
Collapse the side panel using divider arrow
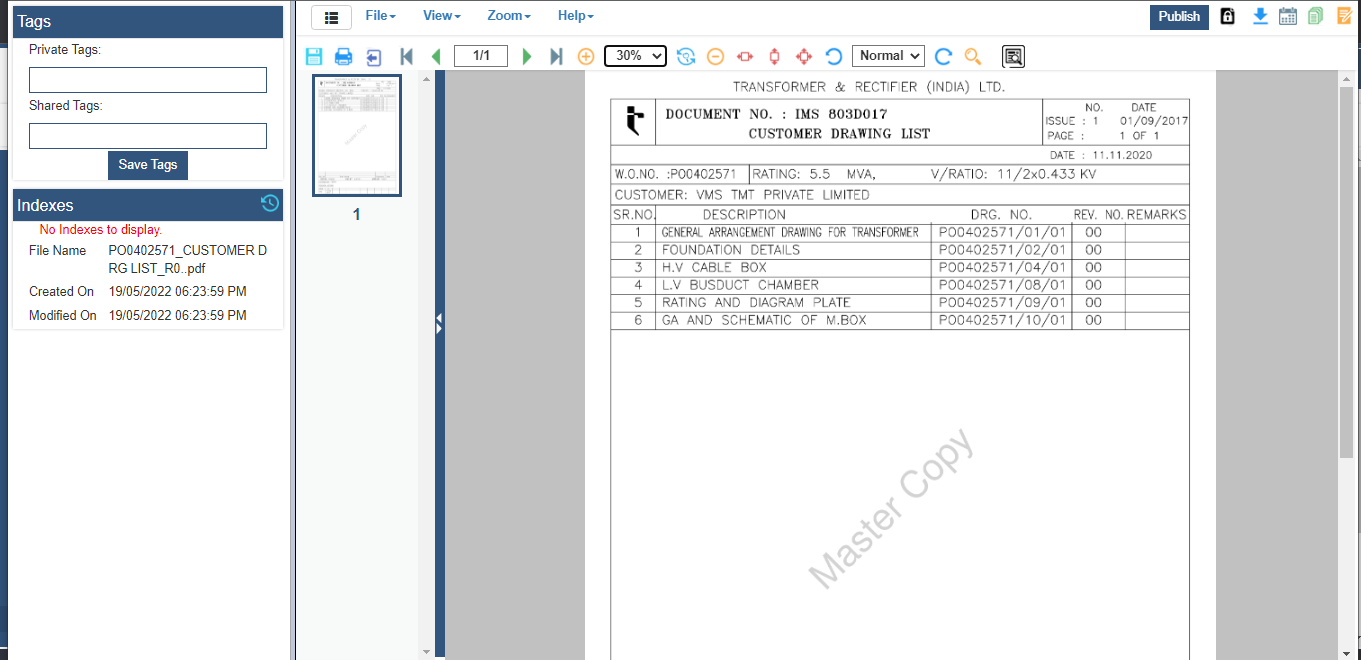(x=439, y=323)
